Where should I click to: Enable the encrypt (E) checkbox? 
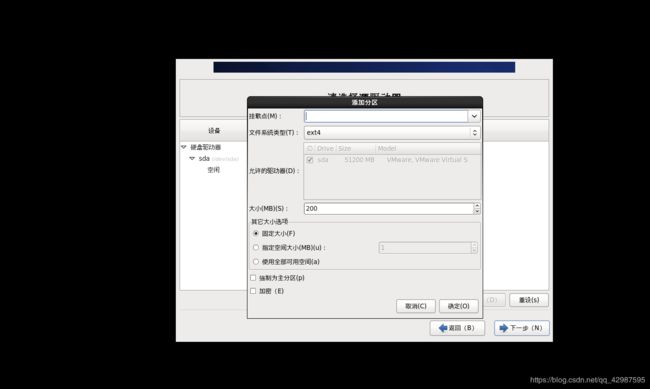coord(253,291)
